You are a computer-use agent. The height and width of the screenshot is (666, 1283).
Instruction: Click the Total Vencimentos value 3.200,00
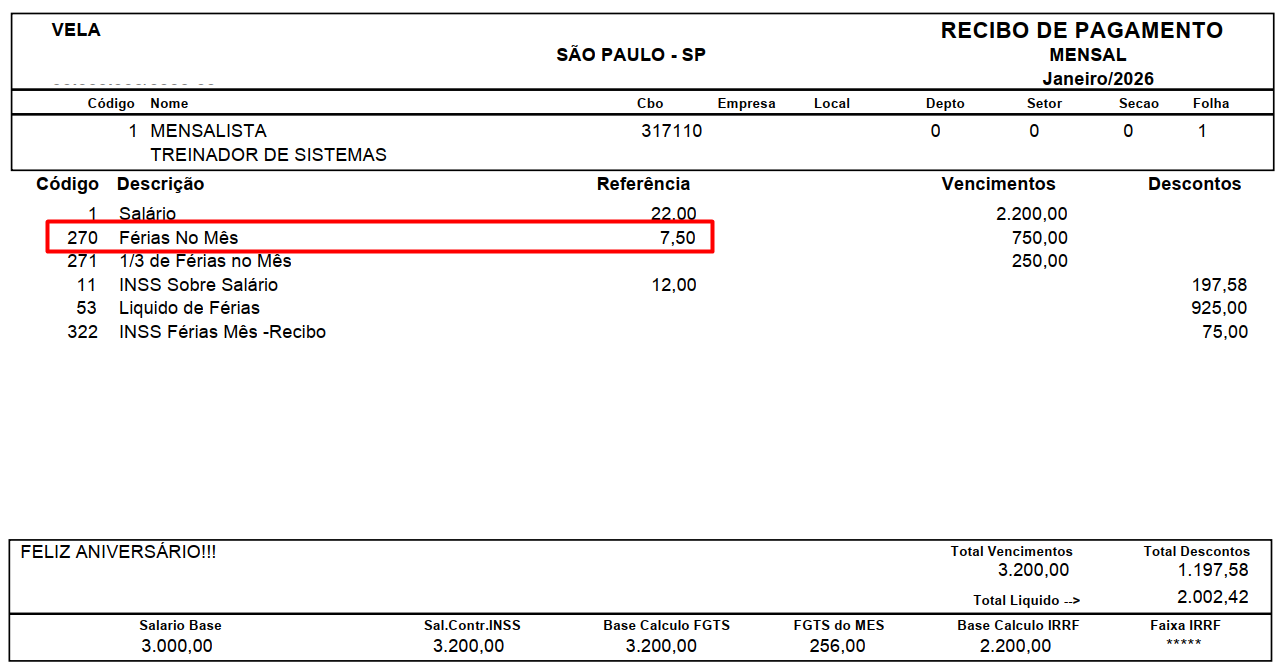pos(1033,570)
